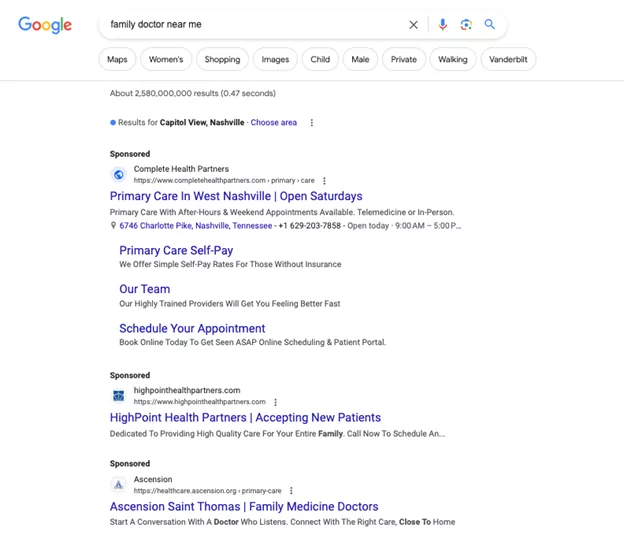624x546 pixels.
Task: Select the Child filter chip
Action: pyautogui.click(x=320, y=59)
